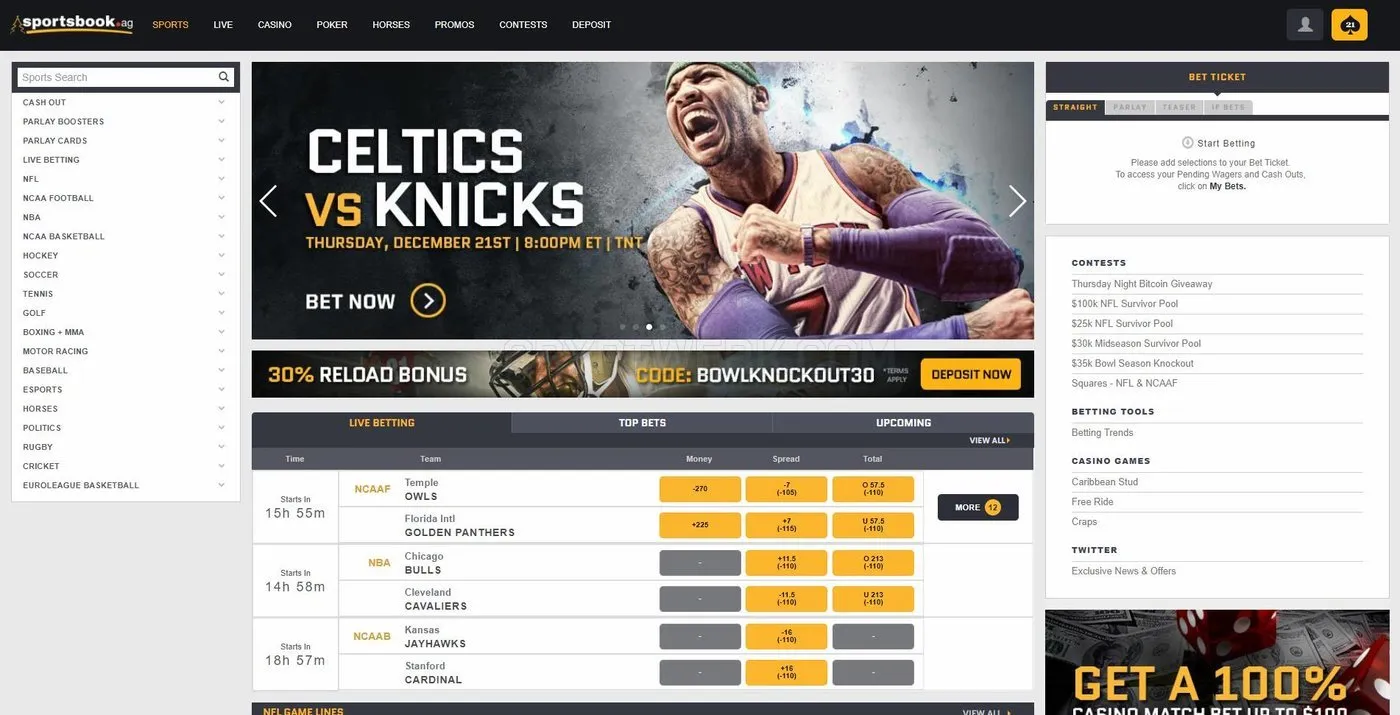1400x715 pixels.
Task: Expand the Euroleague Basketball chevron
Action: point(221,485)
